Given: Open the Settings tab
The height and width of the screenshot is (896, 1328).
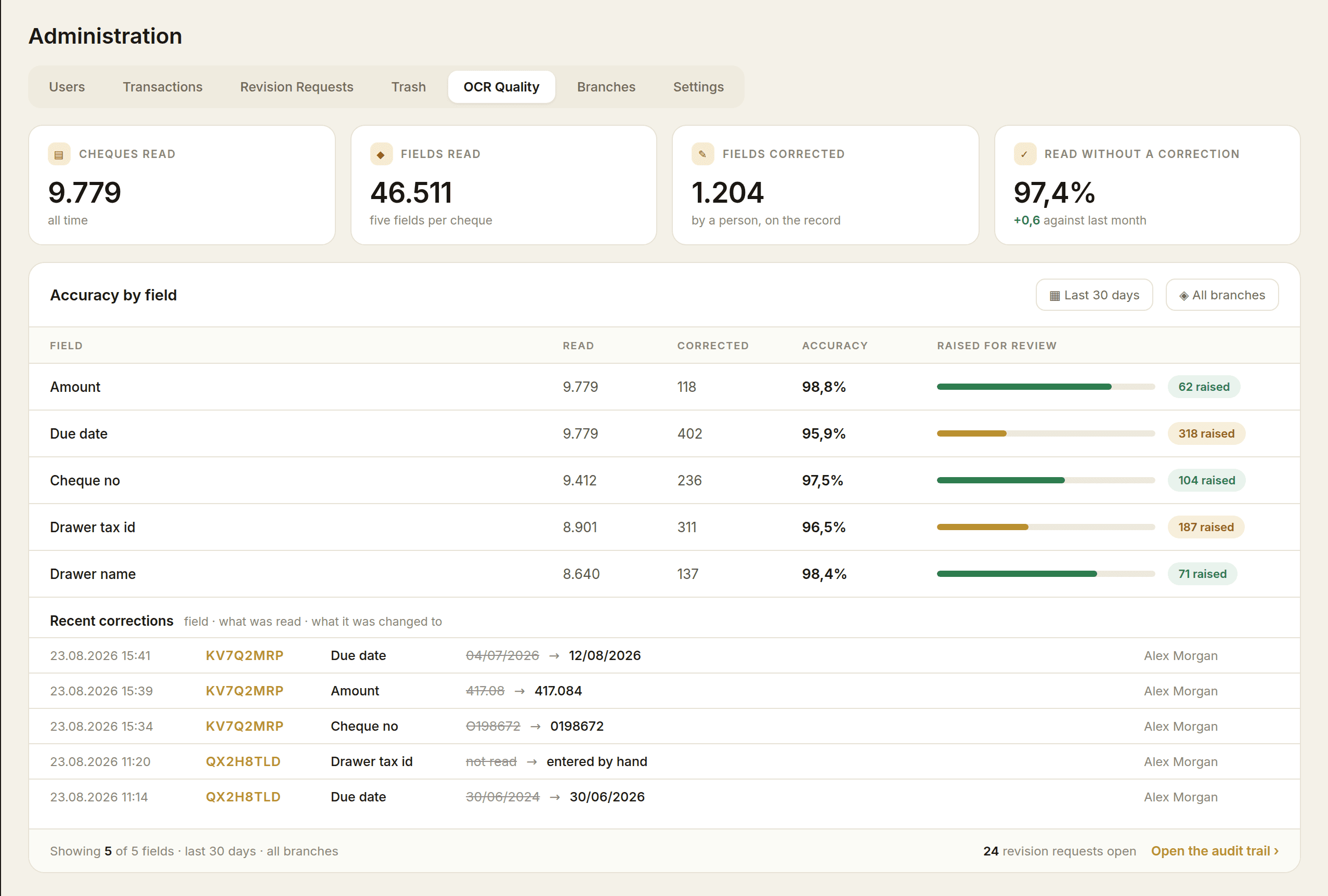Looking at the screenshot, I should click(x=698, y=87).
